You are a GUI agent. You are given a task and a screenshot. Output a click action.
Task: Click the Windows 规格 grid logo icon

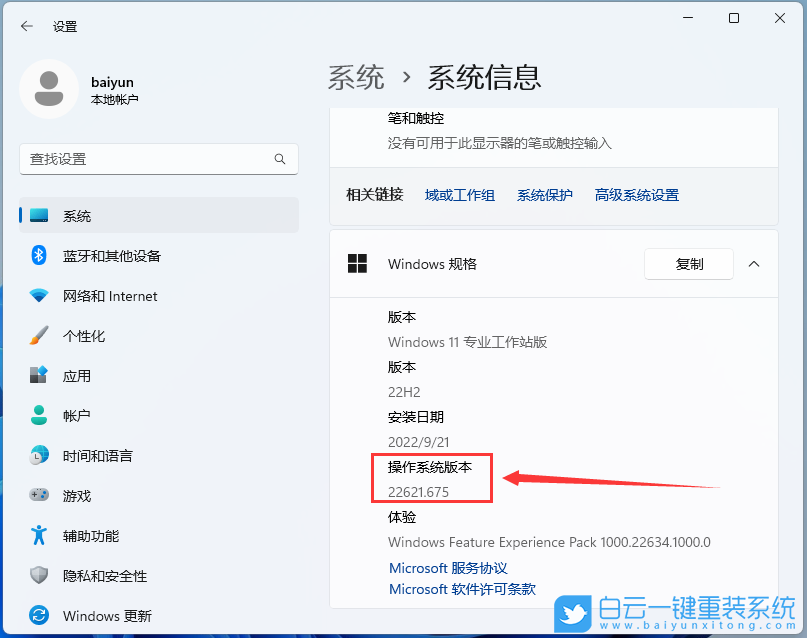(x=357, y=264)
